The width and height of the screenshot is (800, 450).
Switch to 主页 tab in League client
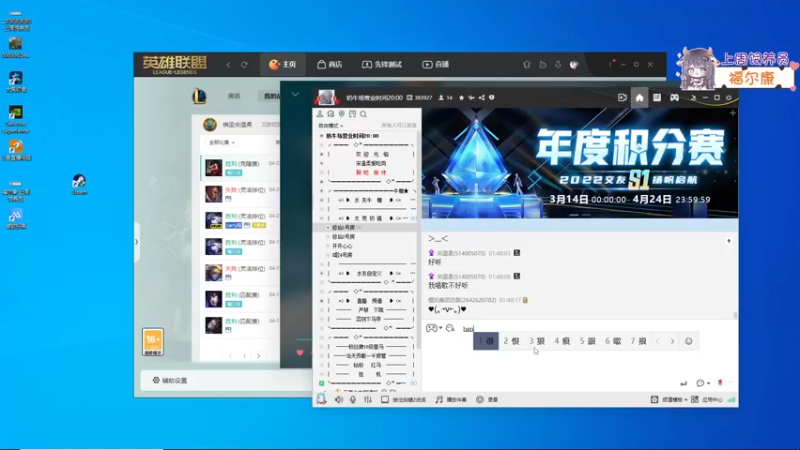(283, 64)
